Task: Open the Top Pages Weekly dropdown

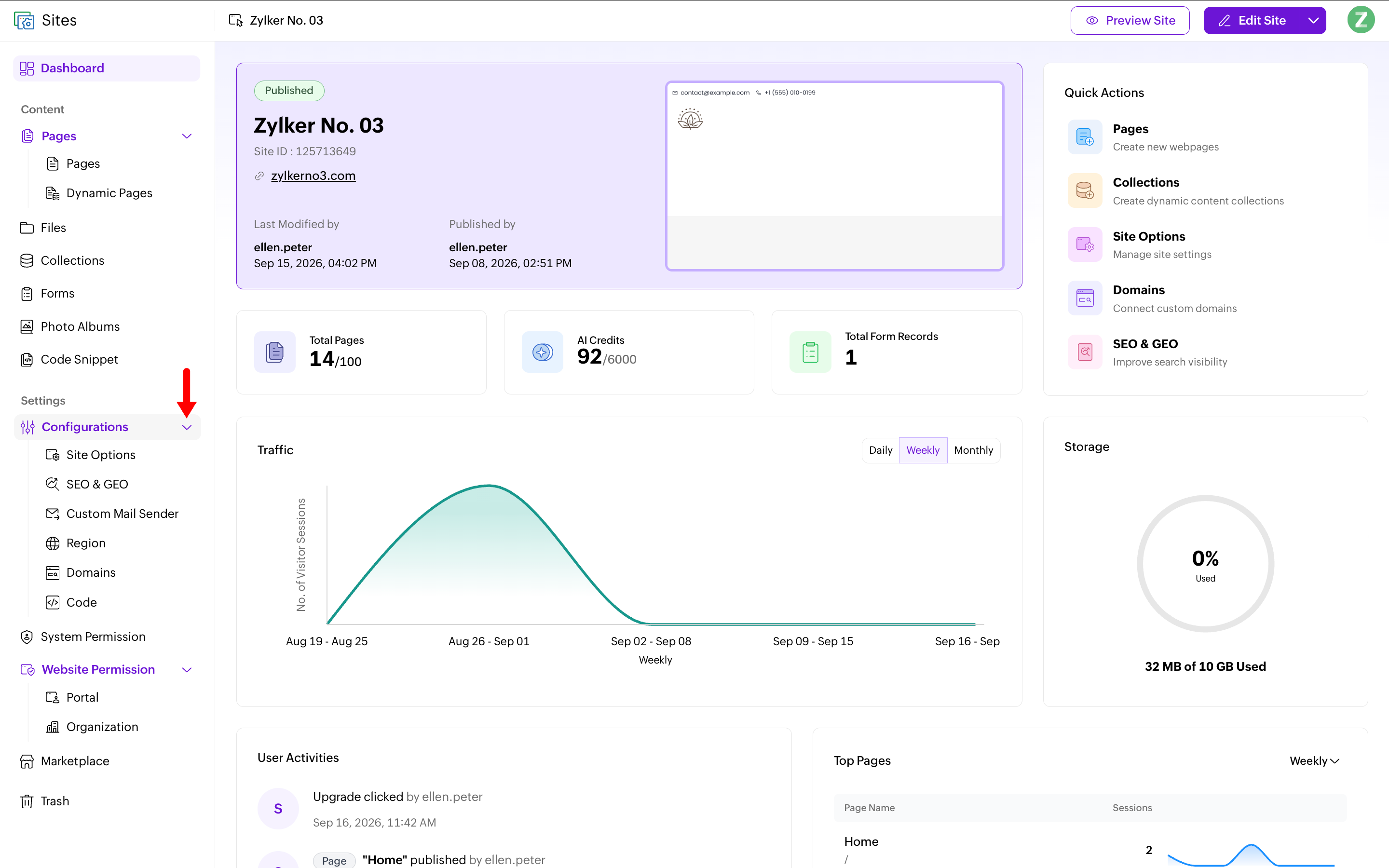Action: point(1314,761)
